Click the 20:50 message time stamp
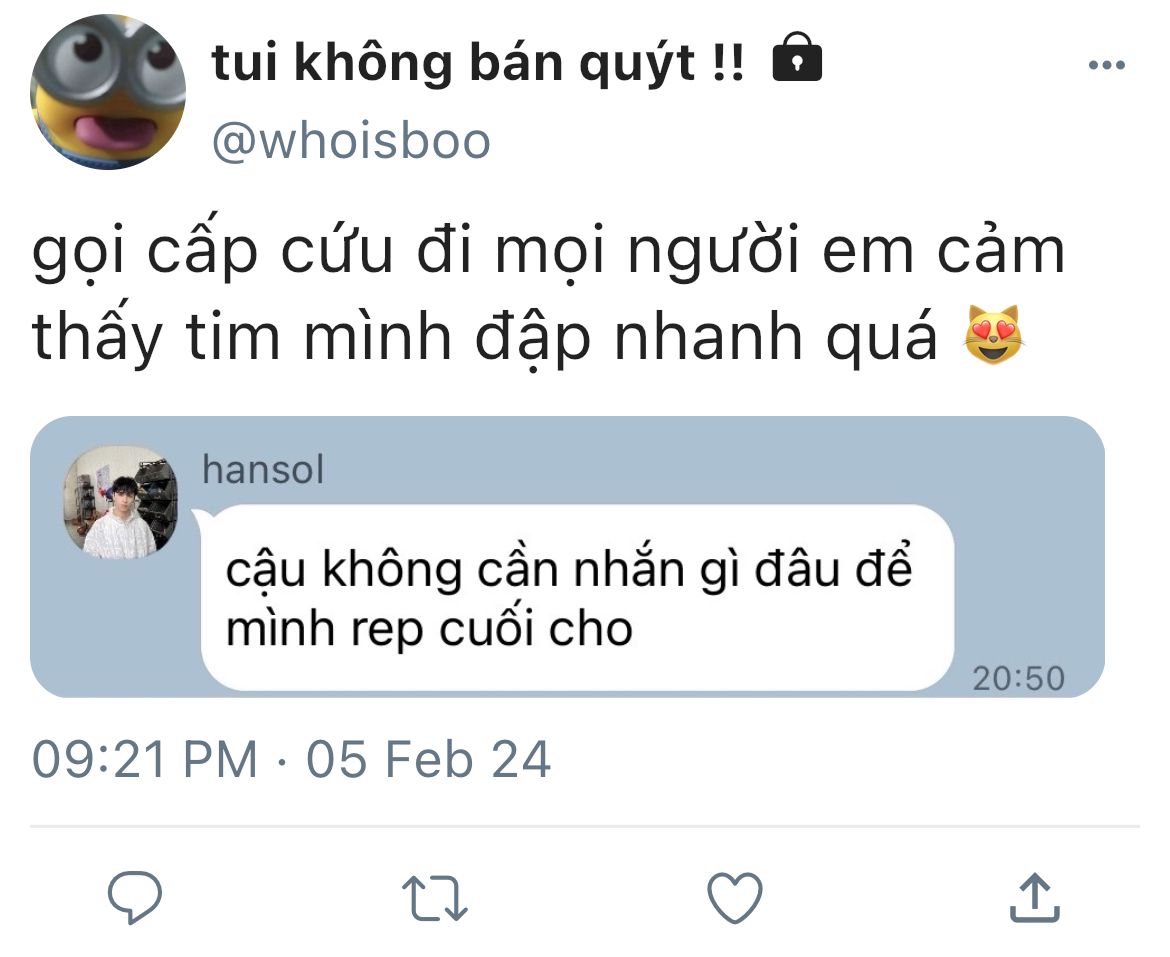Screen dimensions: 1170x957 pyautogui.click(x=1019, y=678)
